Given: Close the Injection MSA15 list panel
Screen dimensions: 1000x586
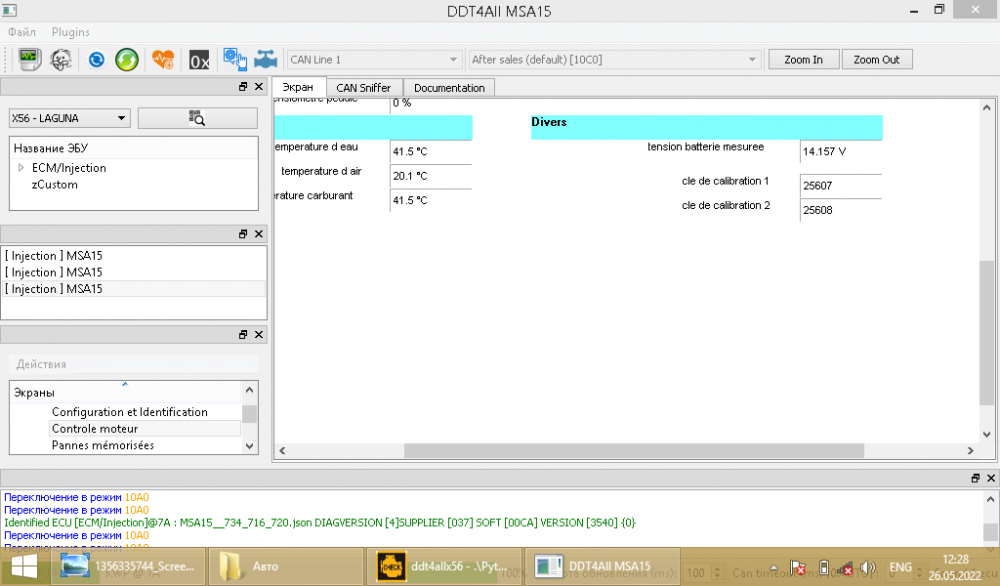Looking at the screenshot, I should 258,234.
